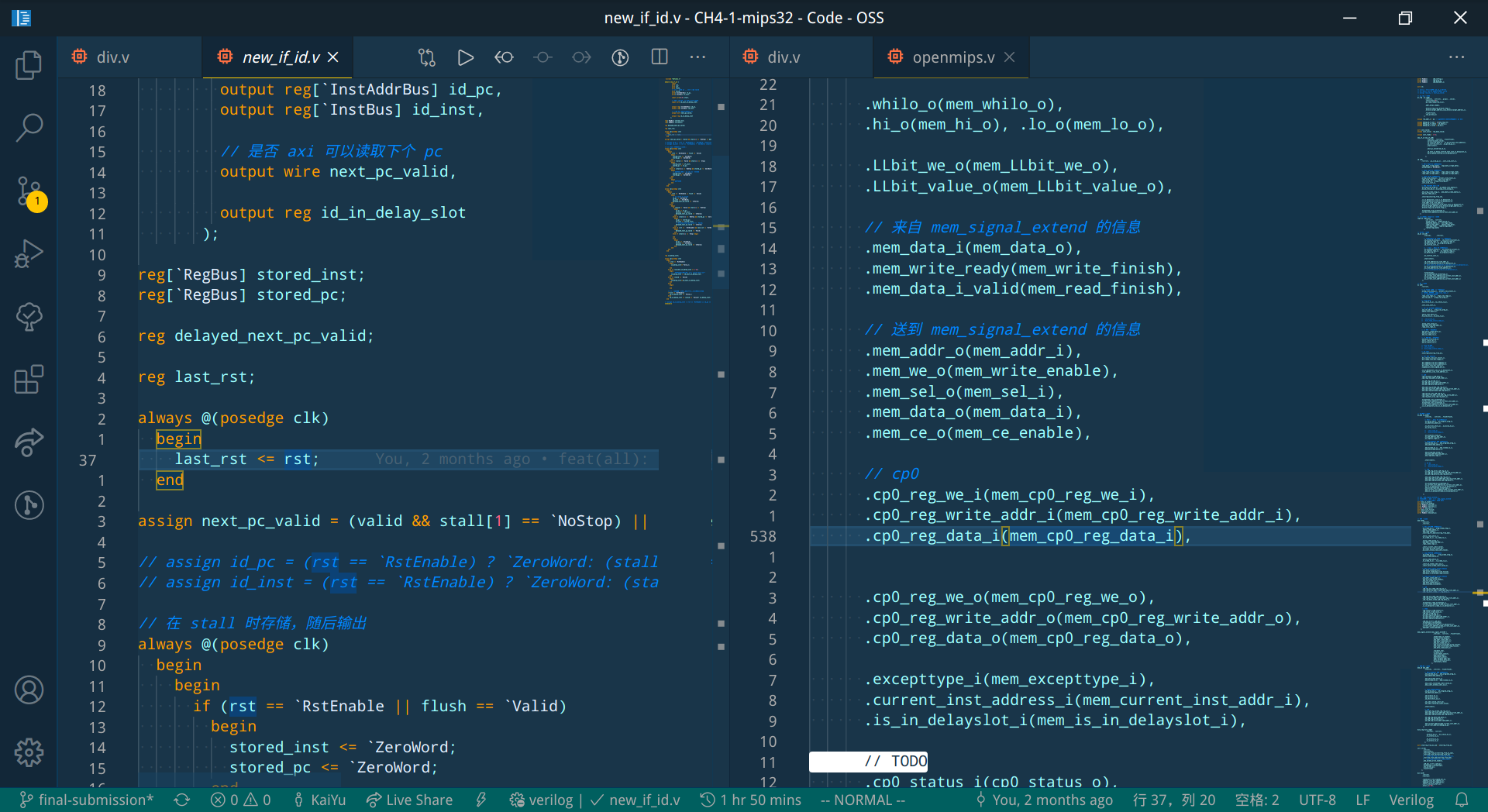
Task: Click '.mem_write_ready(mem_write_finish),' line
Action: [x=1023, y=269]
